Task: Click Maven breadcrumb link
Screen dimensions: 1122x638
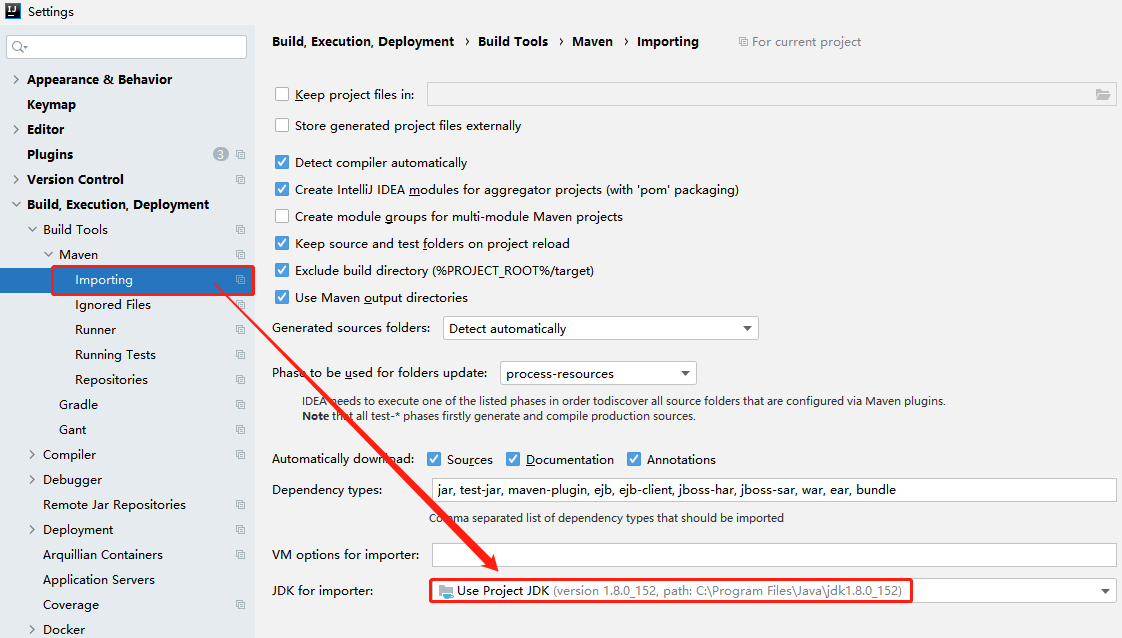Action: click(592, 41)
